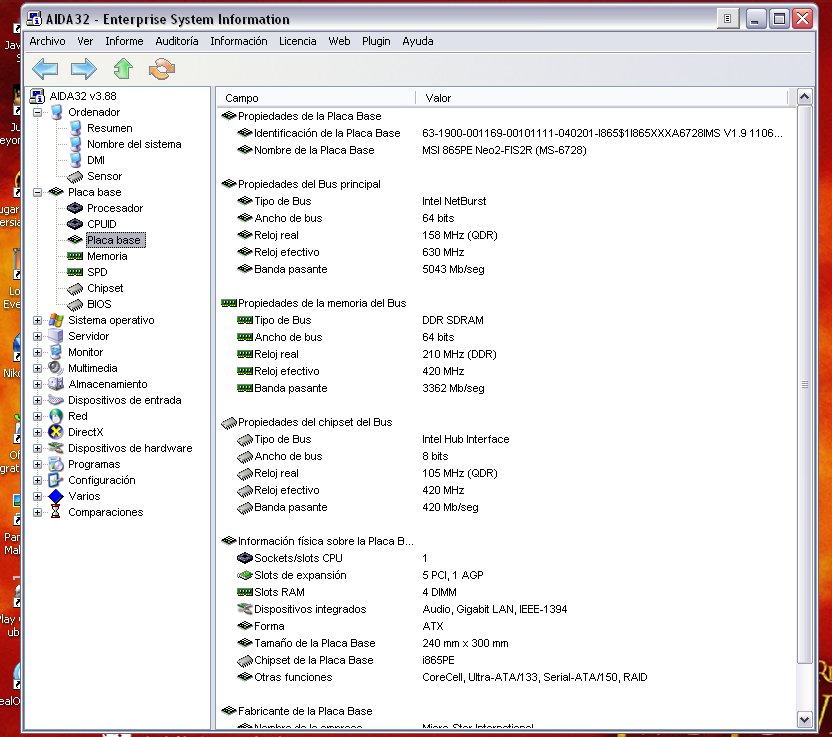
Task: Open the Ayuda menu
Action: [418, 41]
